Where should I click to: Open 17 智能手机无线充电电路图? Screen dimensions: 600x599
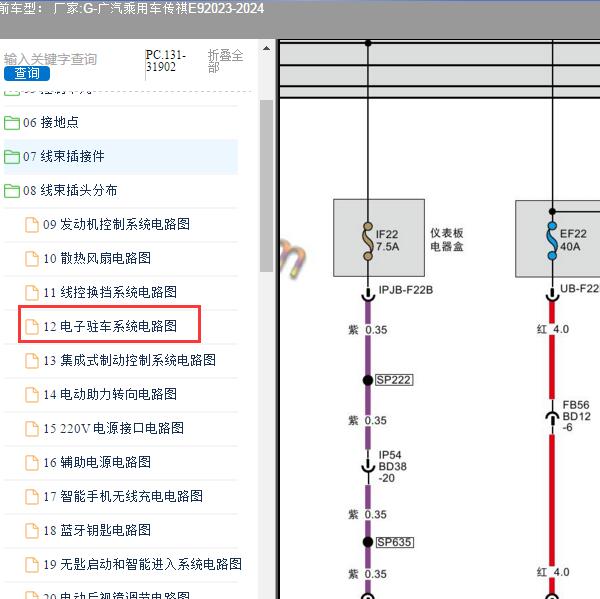click(123, 496)
